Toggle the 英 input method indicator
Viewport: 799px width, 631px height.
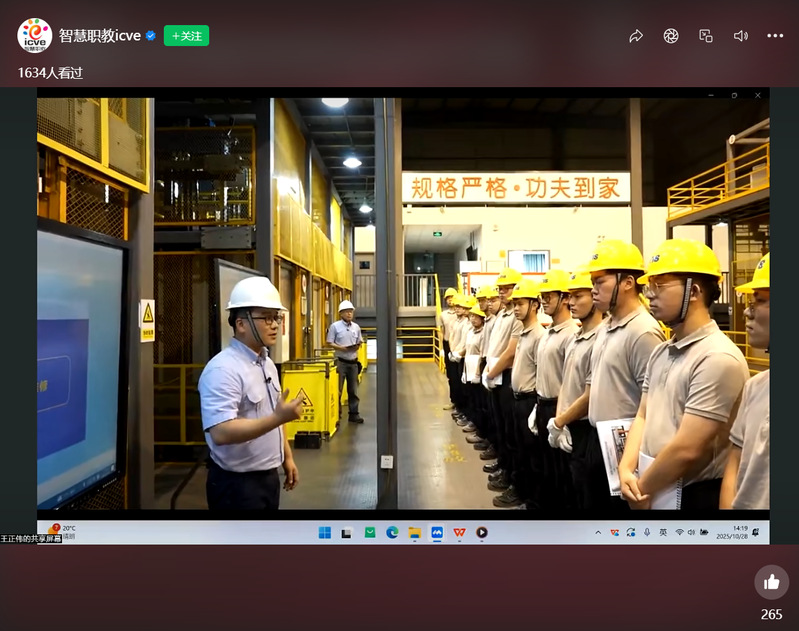click(x=663, y=533)
